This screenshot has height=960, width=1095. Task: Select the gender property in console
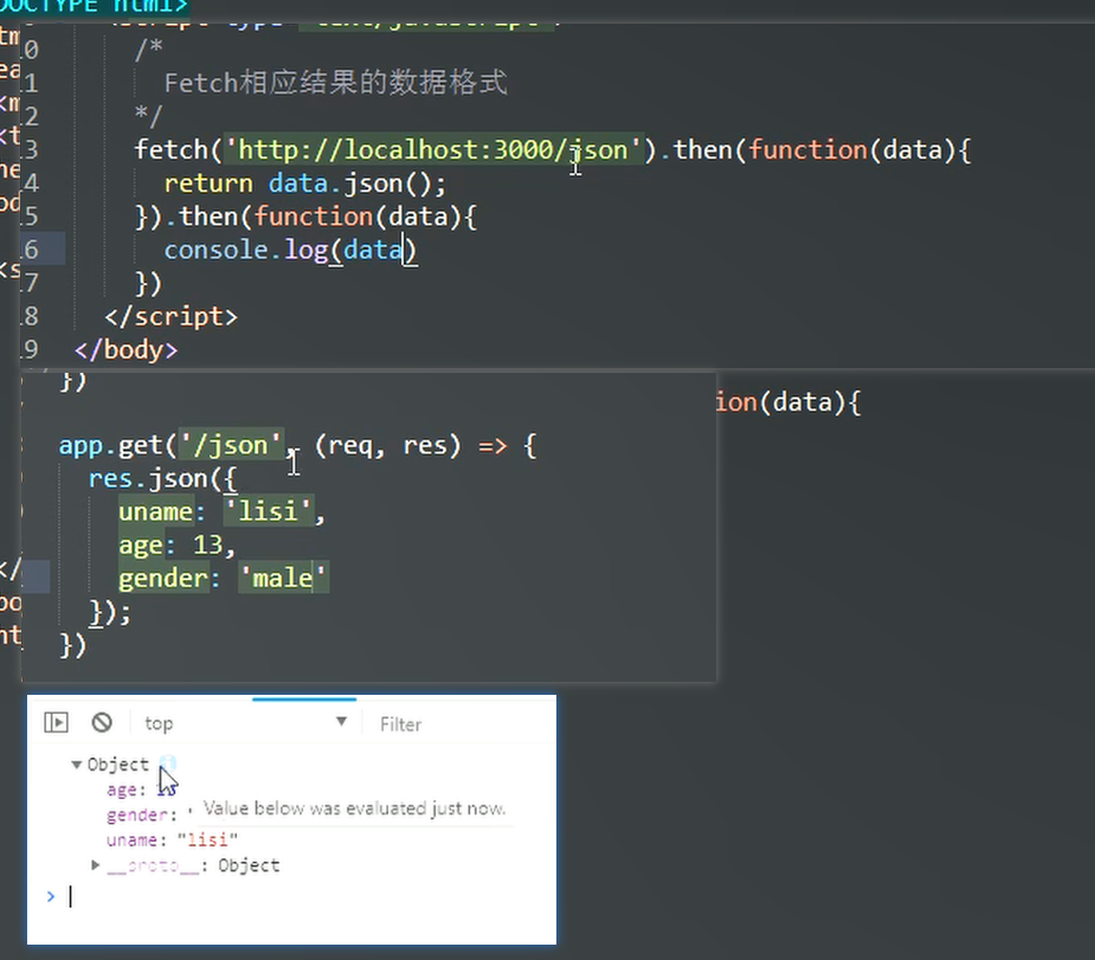coord(142,815)
